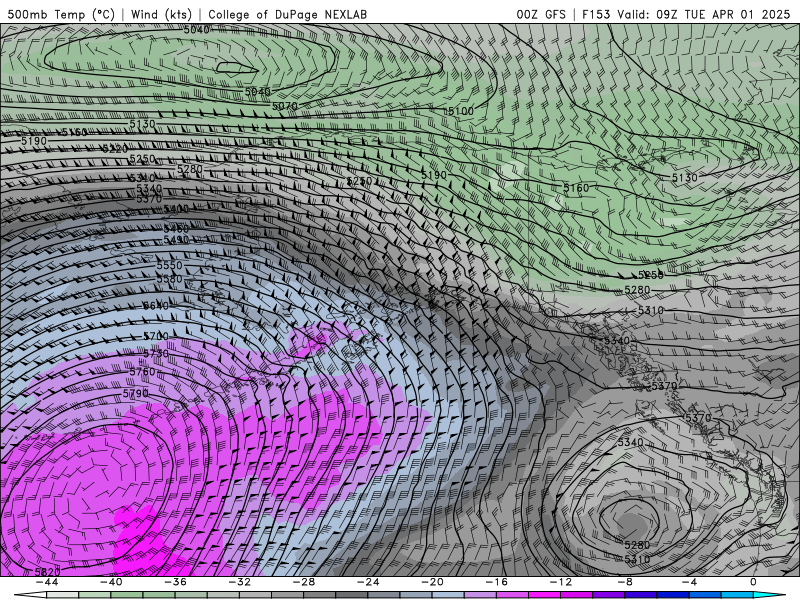
Task: Click the 5220 contour label
Action: click(115, 148)
